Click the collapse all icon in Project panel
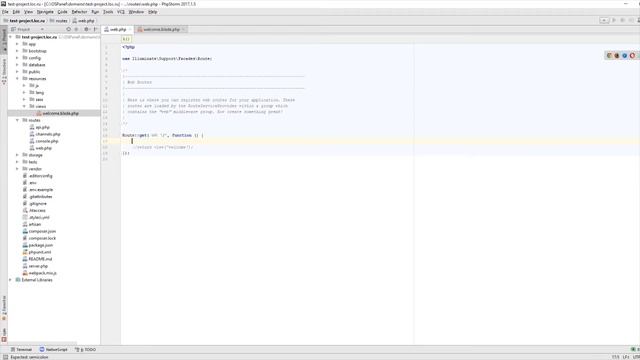 76,29
